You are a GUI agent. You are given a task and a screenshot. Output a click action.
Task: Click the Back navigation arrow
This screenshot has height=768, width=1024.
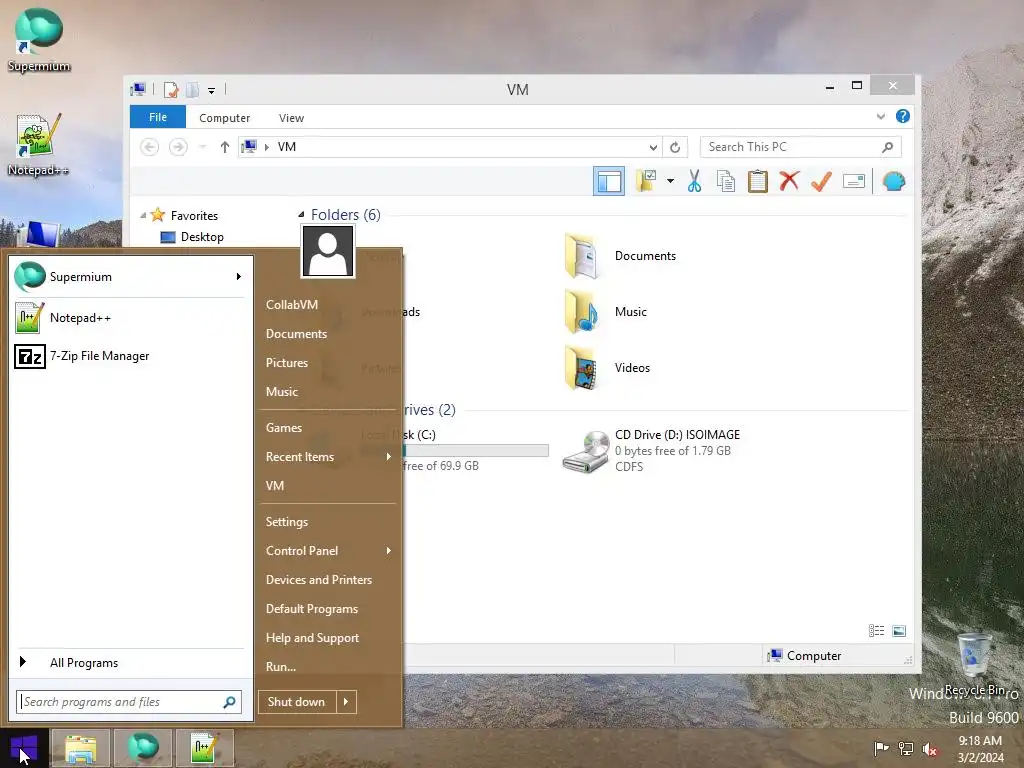(x=150, y=147)
